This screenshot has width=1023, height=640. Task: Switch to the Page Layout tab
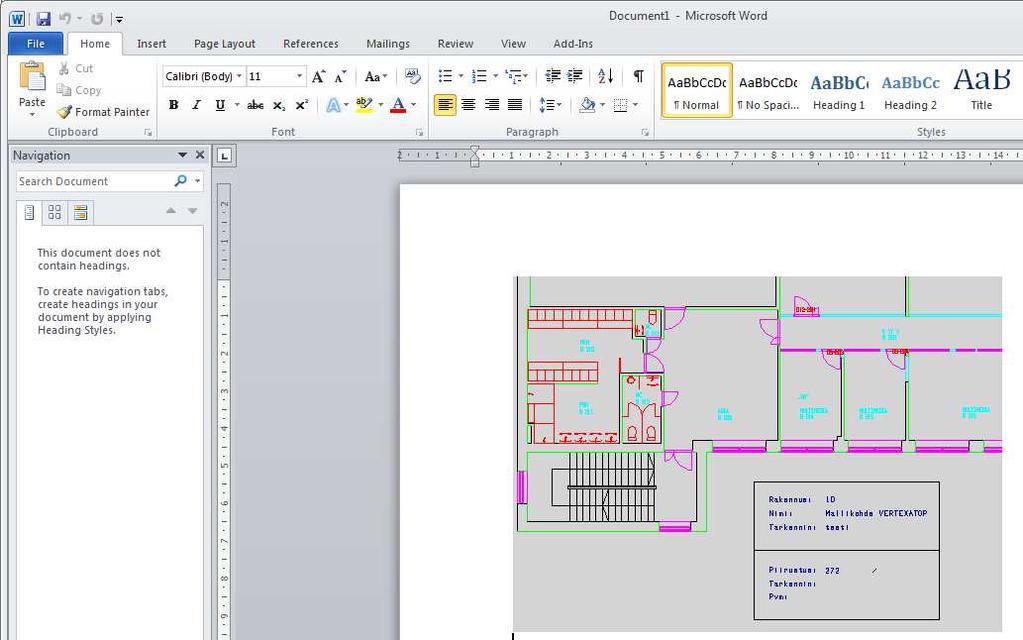[x=224, y=44]
